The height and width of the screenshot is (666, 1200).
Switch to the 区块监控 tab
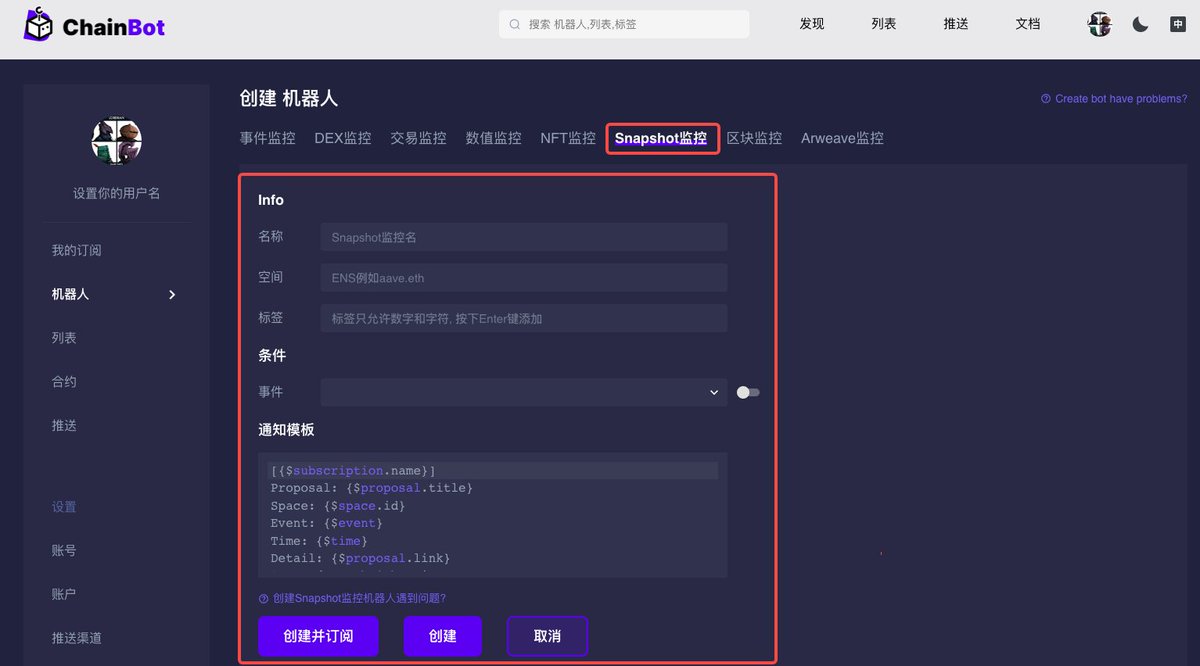click(x=754, y=138)
